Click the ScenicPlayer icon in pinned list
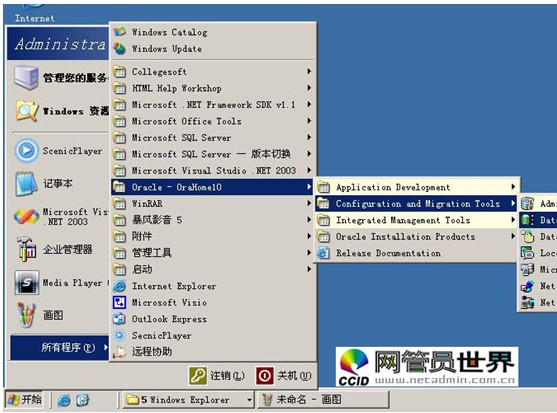 click(26, 151)
